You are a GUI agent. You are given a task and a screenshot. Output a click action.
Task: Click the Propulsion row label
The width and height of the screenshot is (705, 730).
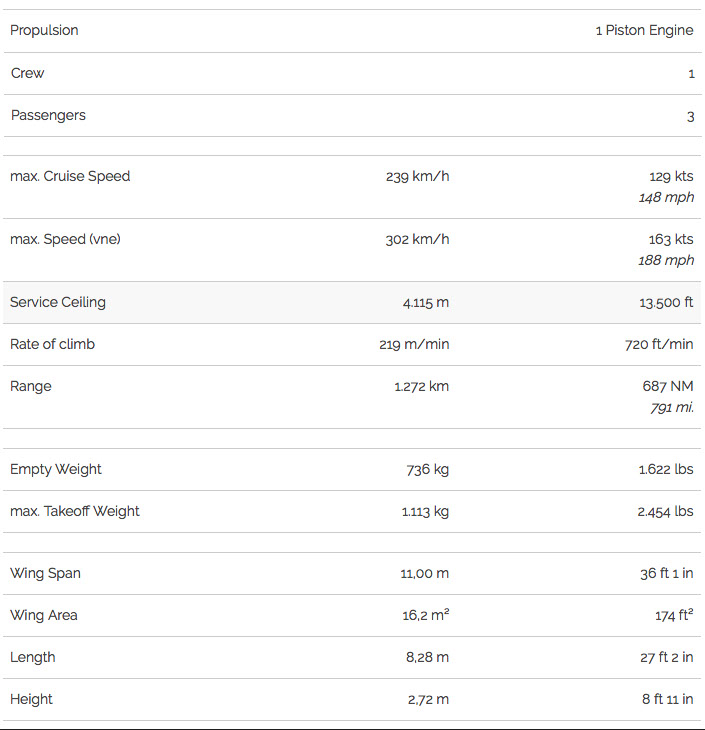(x=44, y=30)
